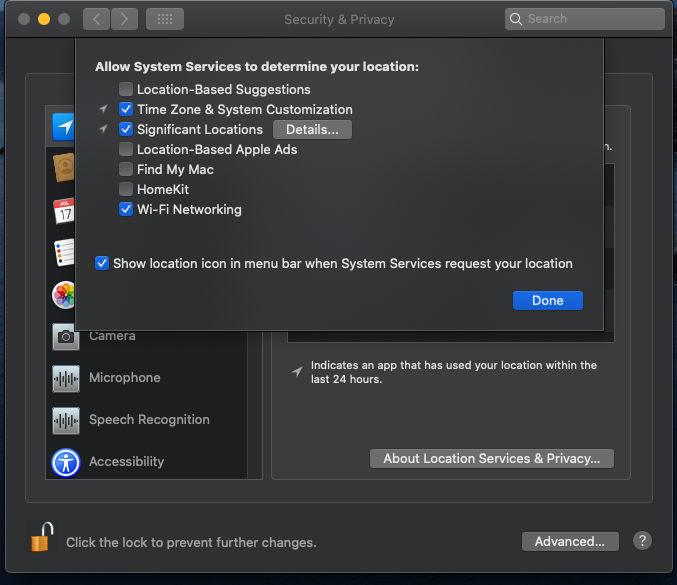Screen dimensions: 677x585
Task: Uncheck Time Zone & System Customization
Action: coord(126,109)
